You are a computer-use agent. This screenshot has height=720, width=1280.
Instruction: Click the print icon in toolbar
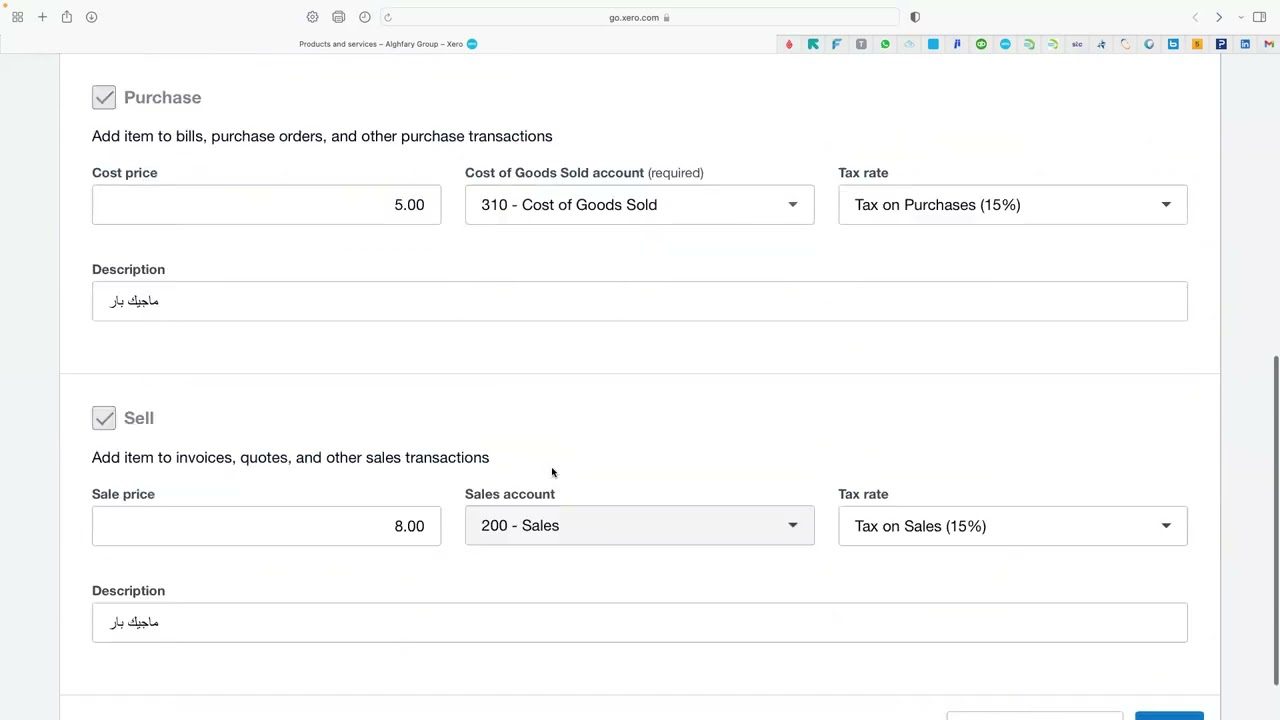pos(339,17)
